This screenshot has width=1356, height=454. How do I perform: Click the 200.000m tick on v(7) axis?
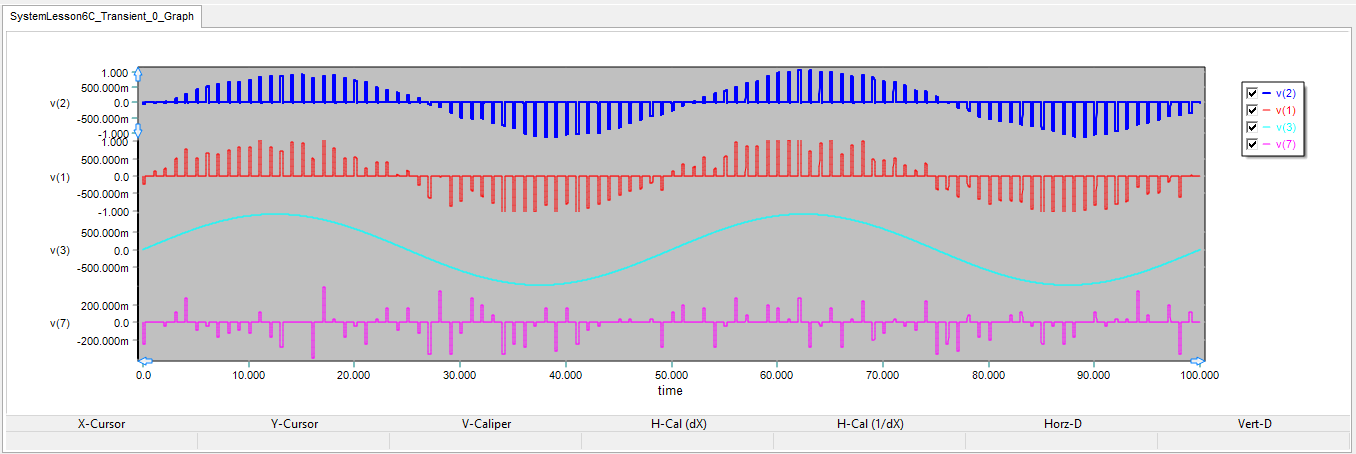pyautogui.click(x=105, y=305)
